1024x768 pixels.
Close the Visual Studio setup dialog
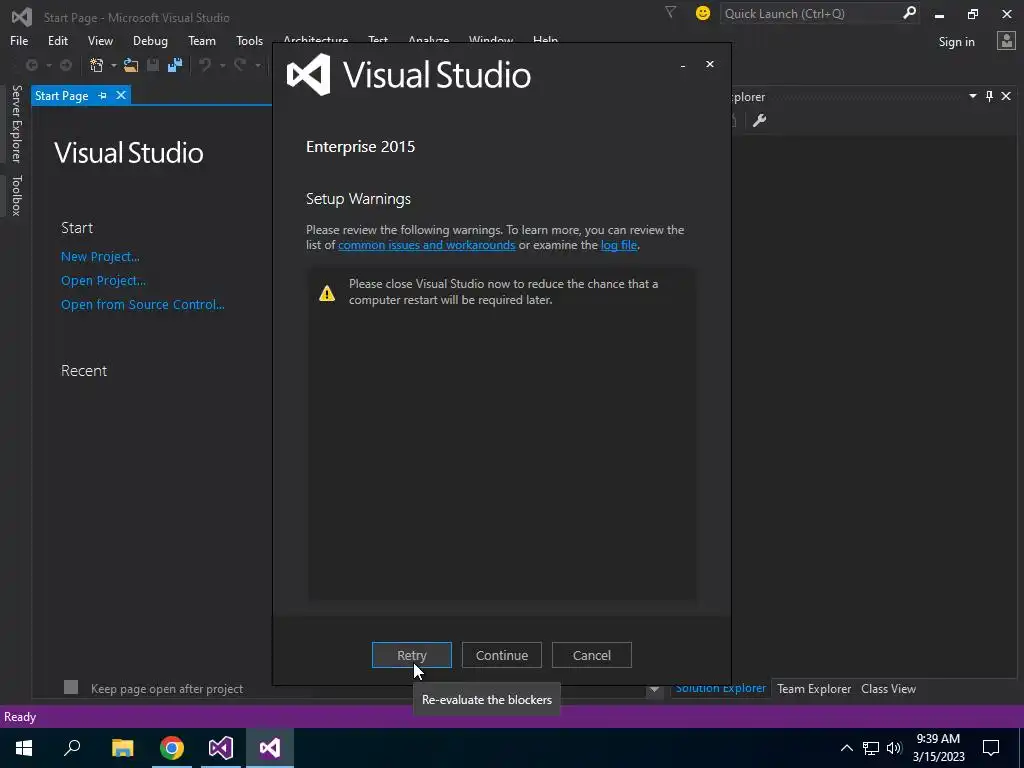(x=710, y=64)
